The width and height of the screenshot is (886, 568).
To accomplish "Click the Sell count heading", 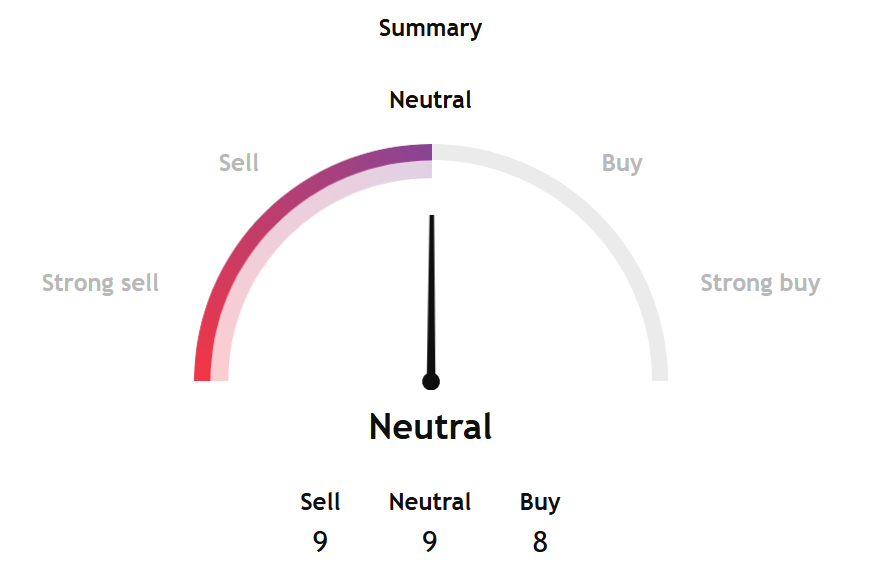I will (320, 502).
